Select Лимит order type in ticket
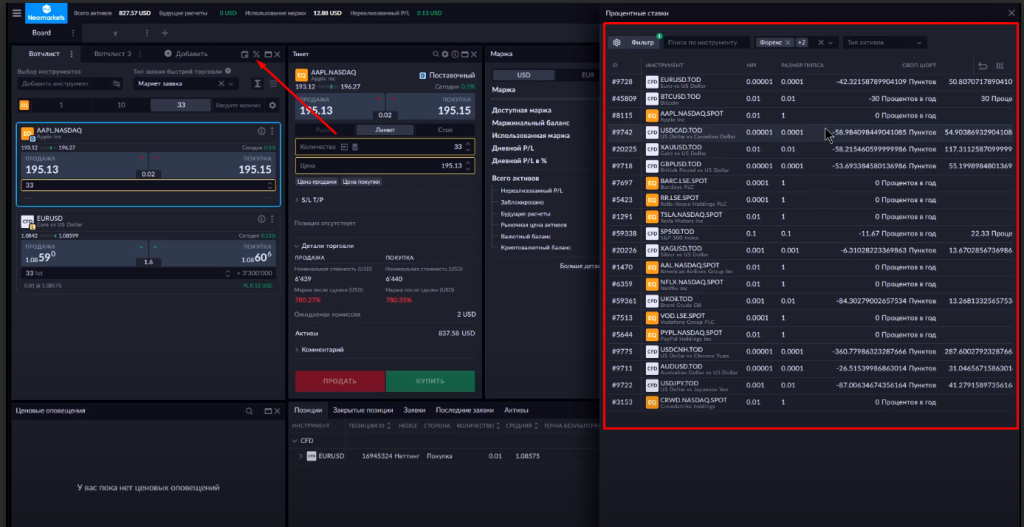The width and height of the screenshot is (1024, 527). click(385, 130)
